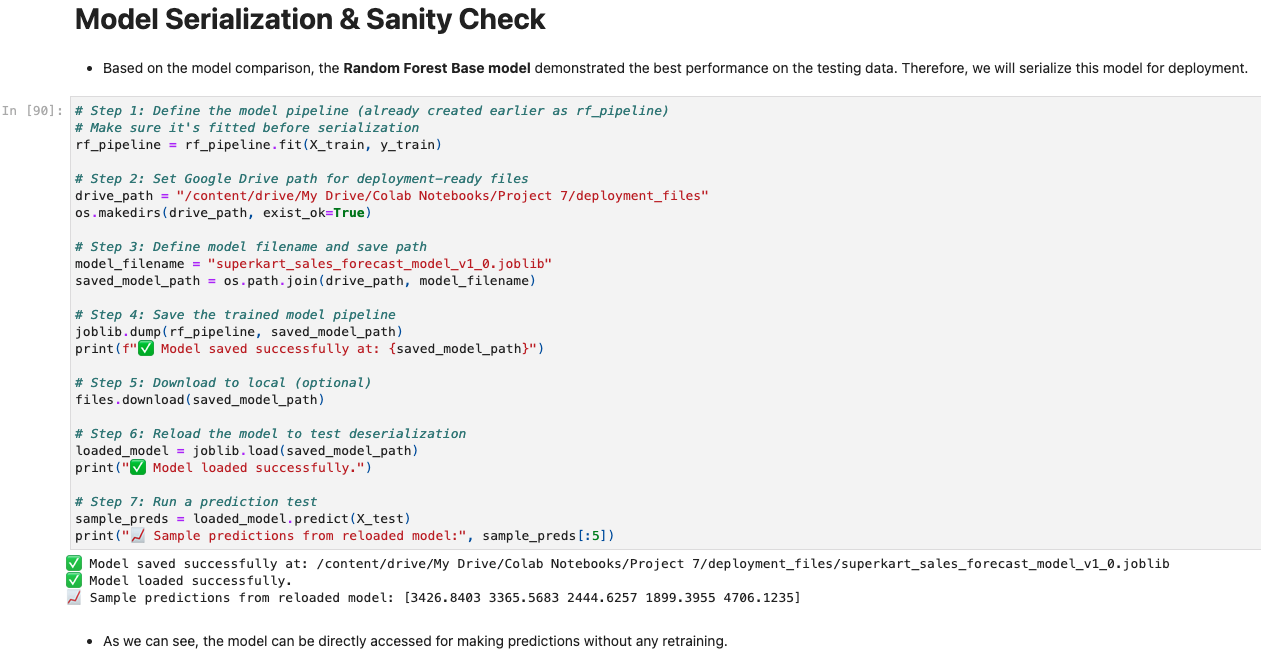Image resolution: width=1261 pixels, height=662 pixels.
Task: Click the joblib.dump call line
Action: click(x=238, y=331)
